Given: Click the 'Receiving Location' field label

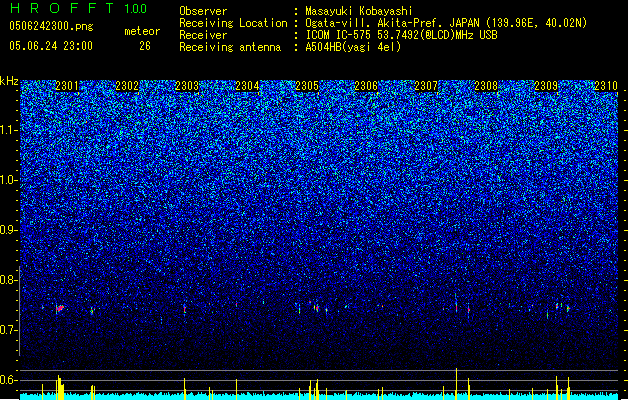Looking at the screenshot, I should tap(233, 23).
